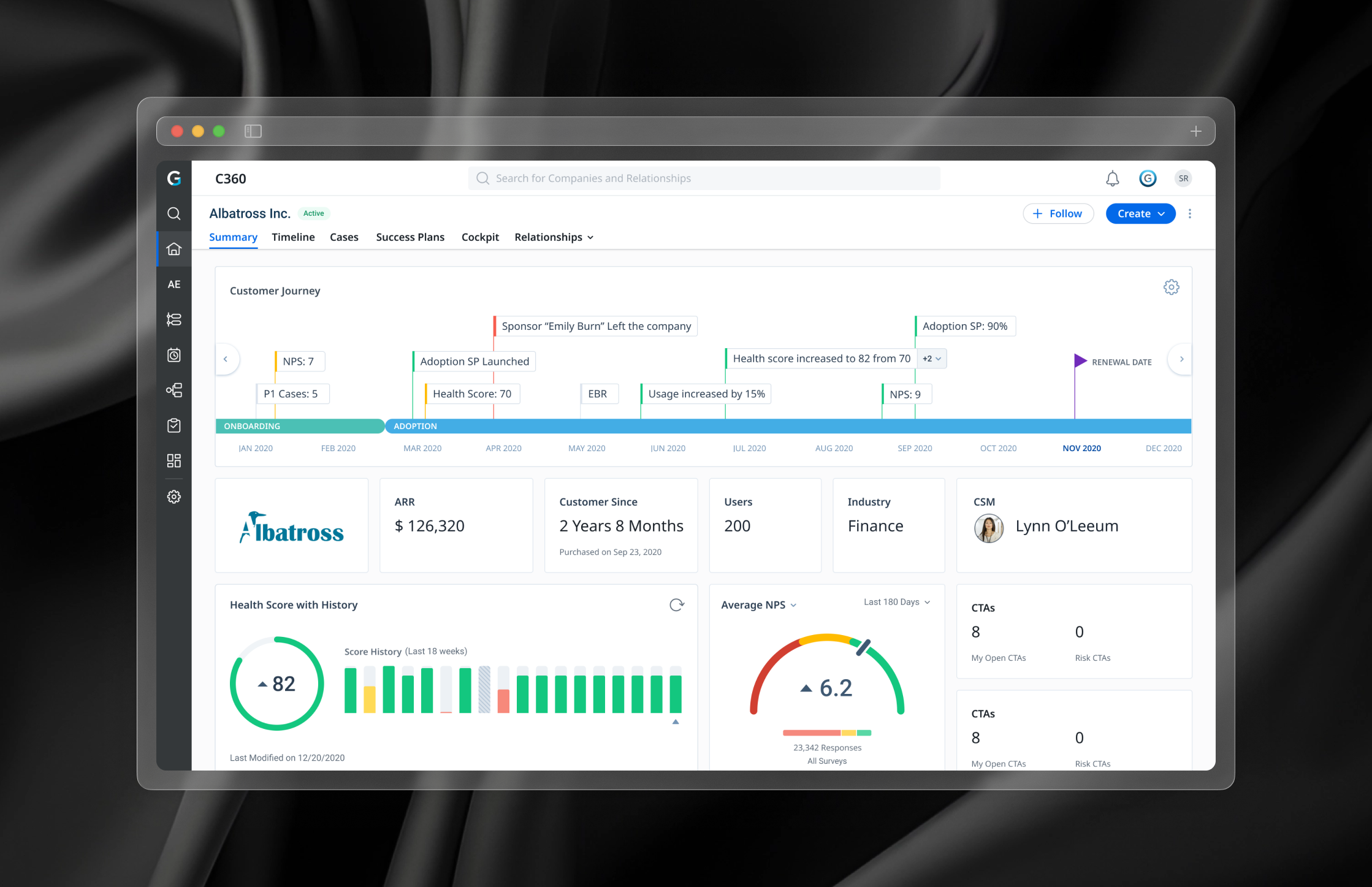
Task: Click the red bar in score history
Action: tap(503, 701)
